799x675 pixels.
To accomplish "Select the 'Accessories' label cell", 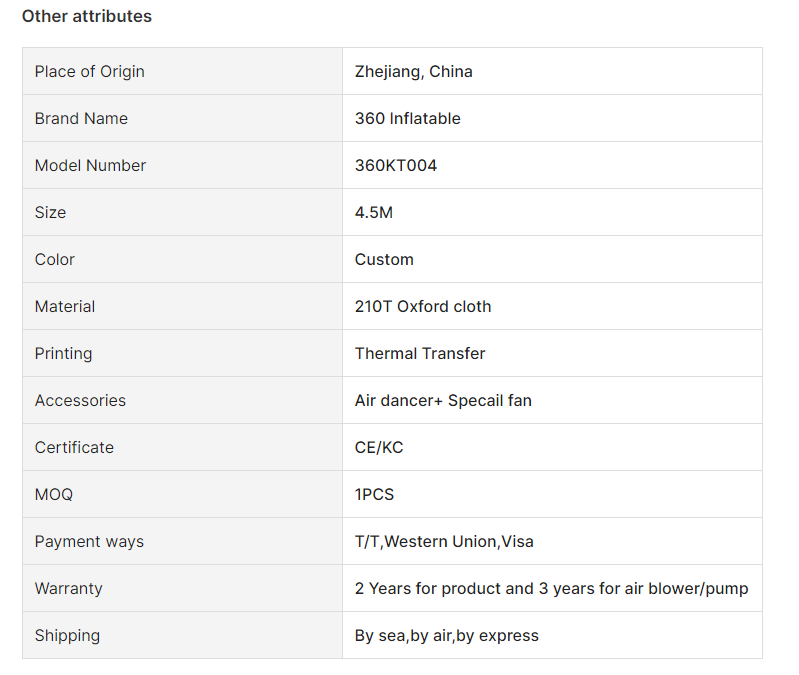I will pos(182,400).
